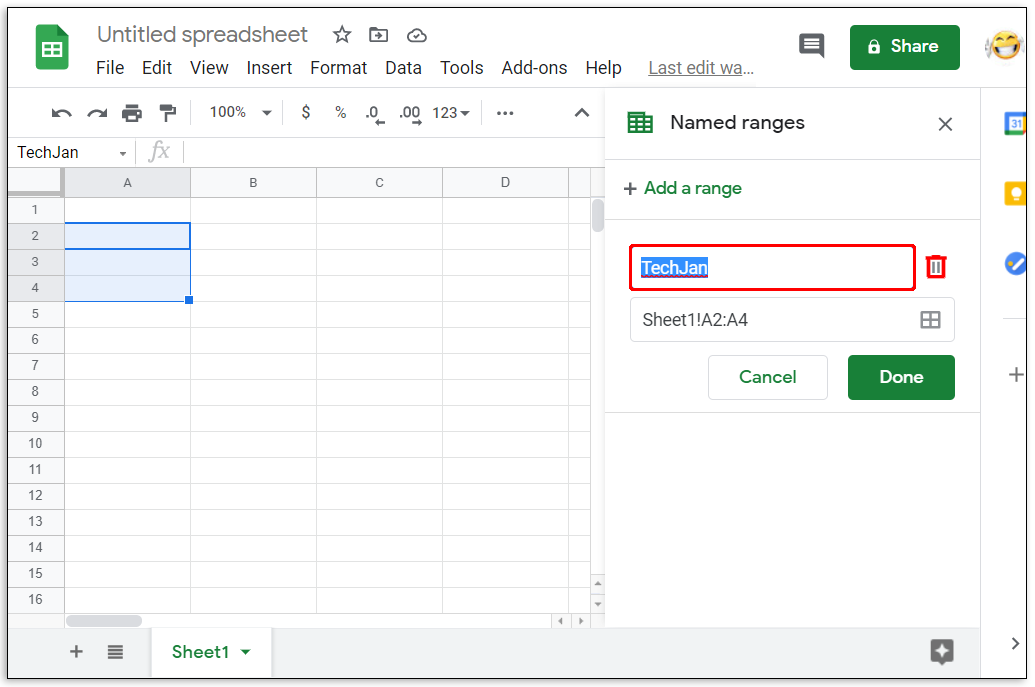Open the Format menu
This screenshot has width=1035, height=687.
[338, 68]
